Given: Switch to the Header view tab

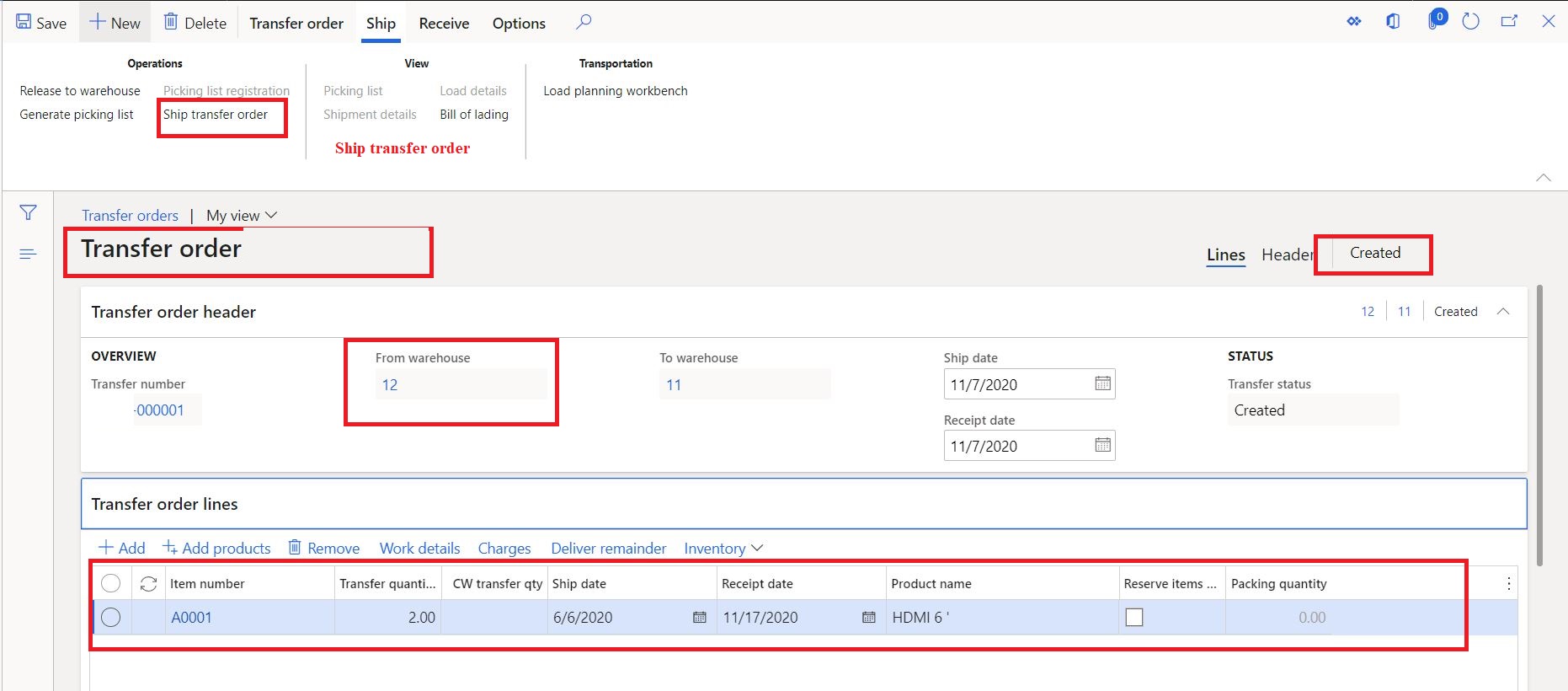Looking at the screenshot, I should click(1287, 254).
